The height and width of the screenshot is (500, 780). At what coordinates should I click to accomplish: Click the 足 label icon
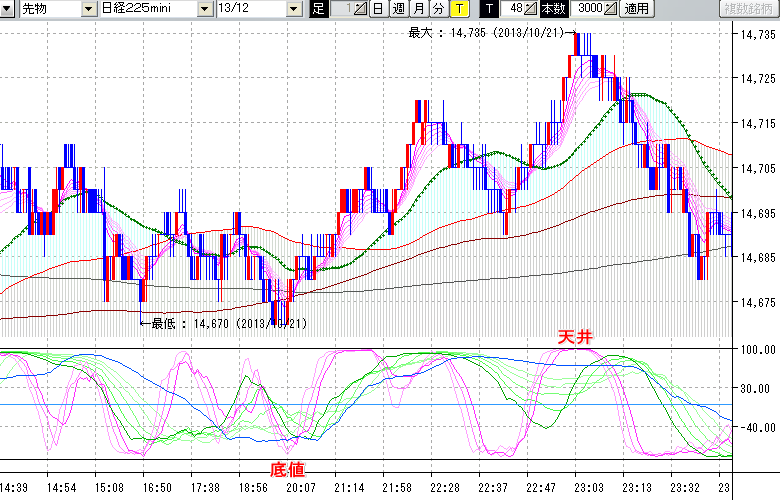pyautogui.click(x=319, y=9)
